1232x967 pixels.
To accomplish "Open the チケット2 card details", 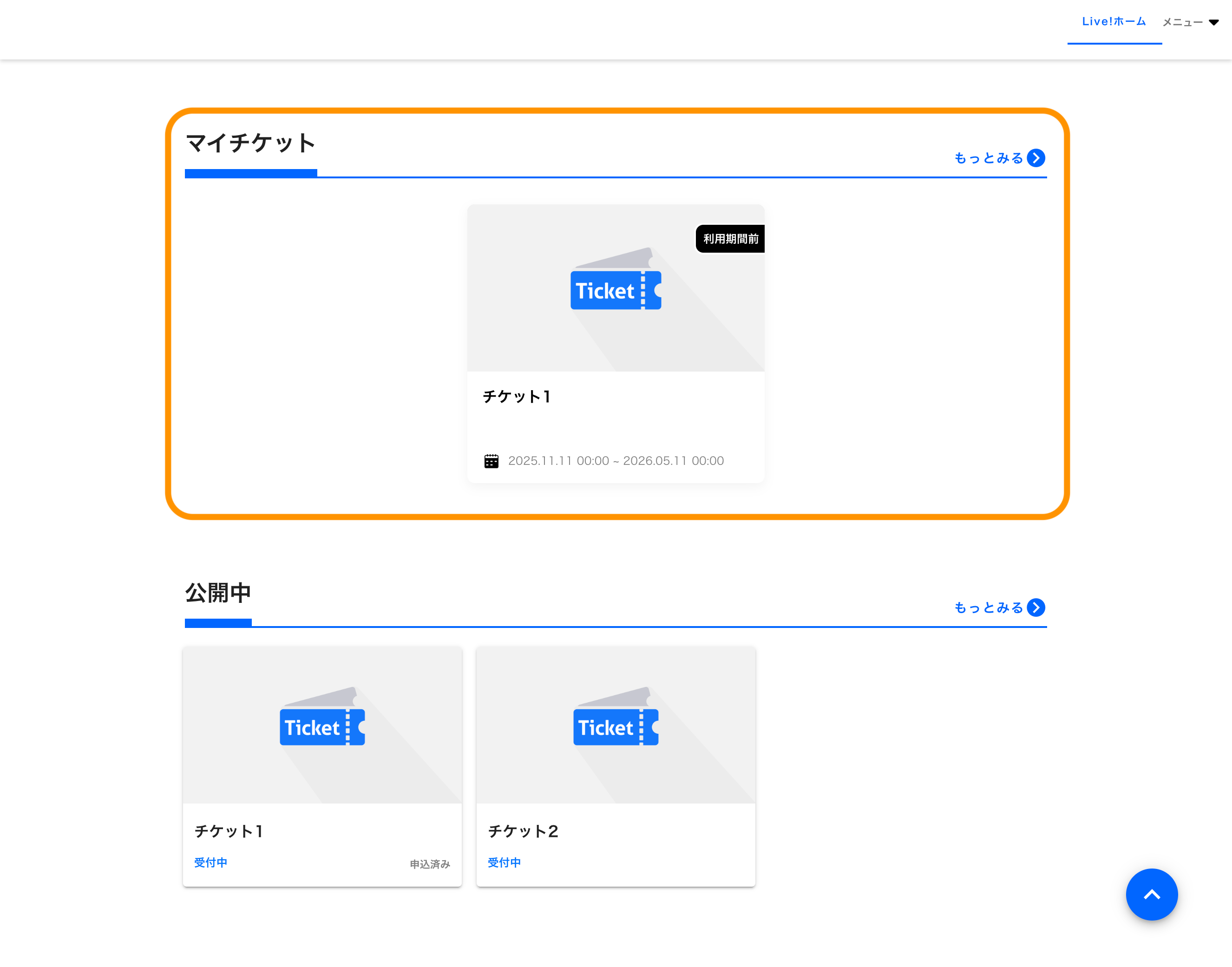I will click(x=616, y=764).
